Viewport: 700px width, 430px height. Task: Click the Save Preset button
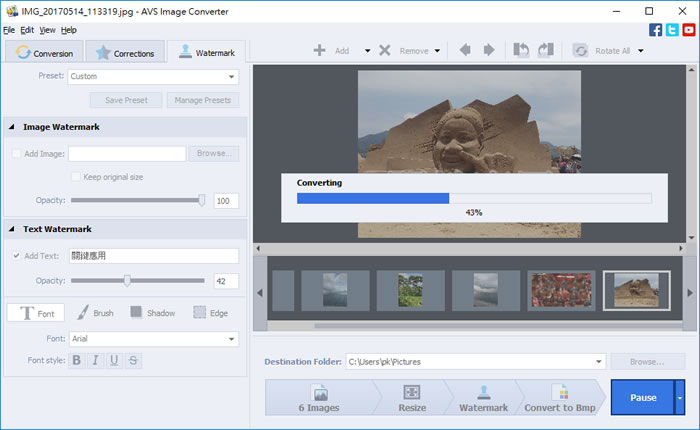point(126,100)
